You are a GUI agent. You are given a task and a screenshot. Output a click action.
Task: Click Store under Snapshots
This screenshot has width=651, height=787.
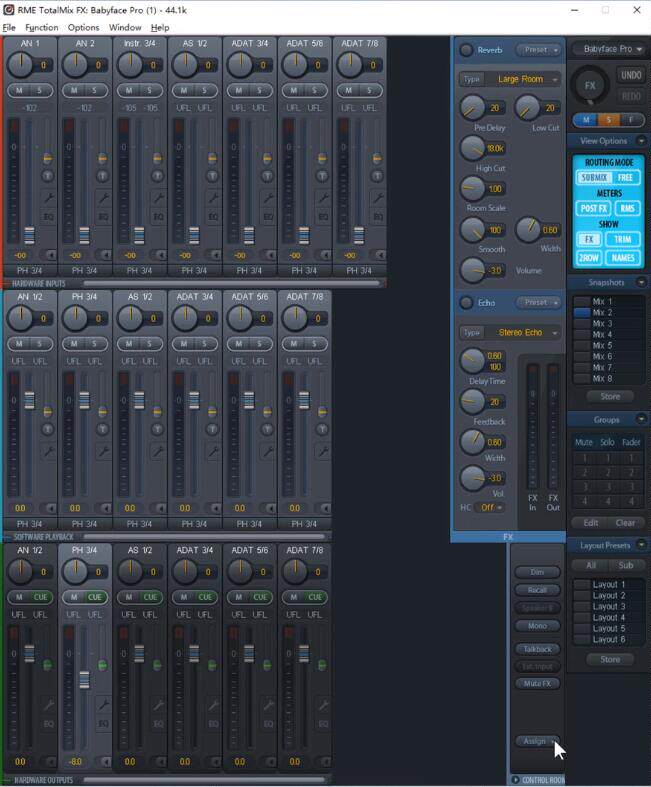tap(610, 397)
